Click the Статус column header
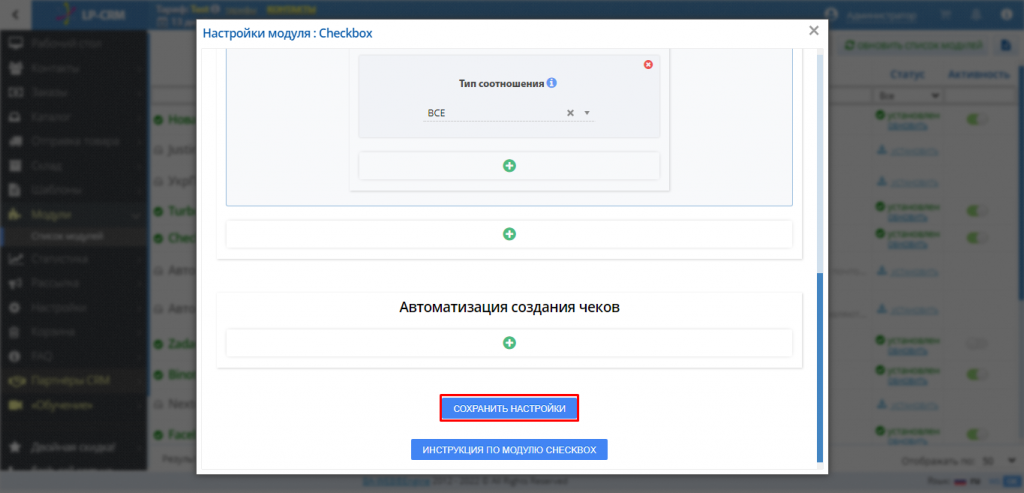The image size is (1024, 493). [908, 74]
